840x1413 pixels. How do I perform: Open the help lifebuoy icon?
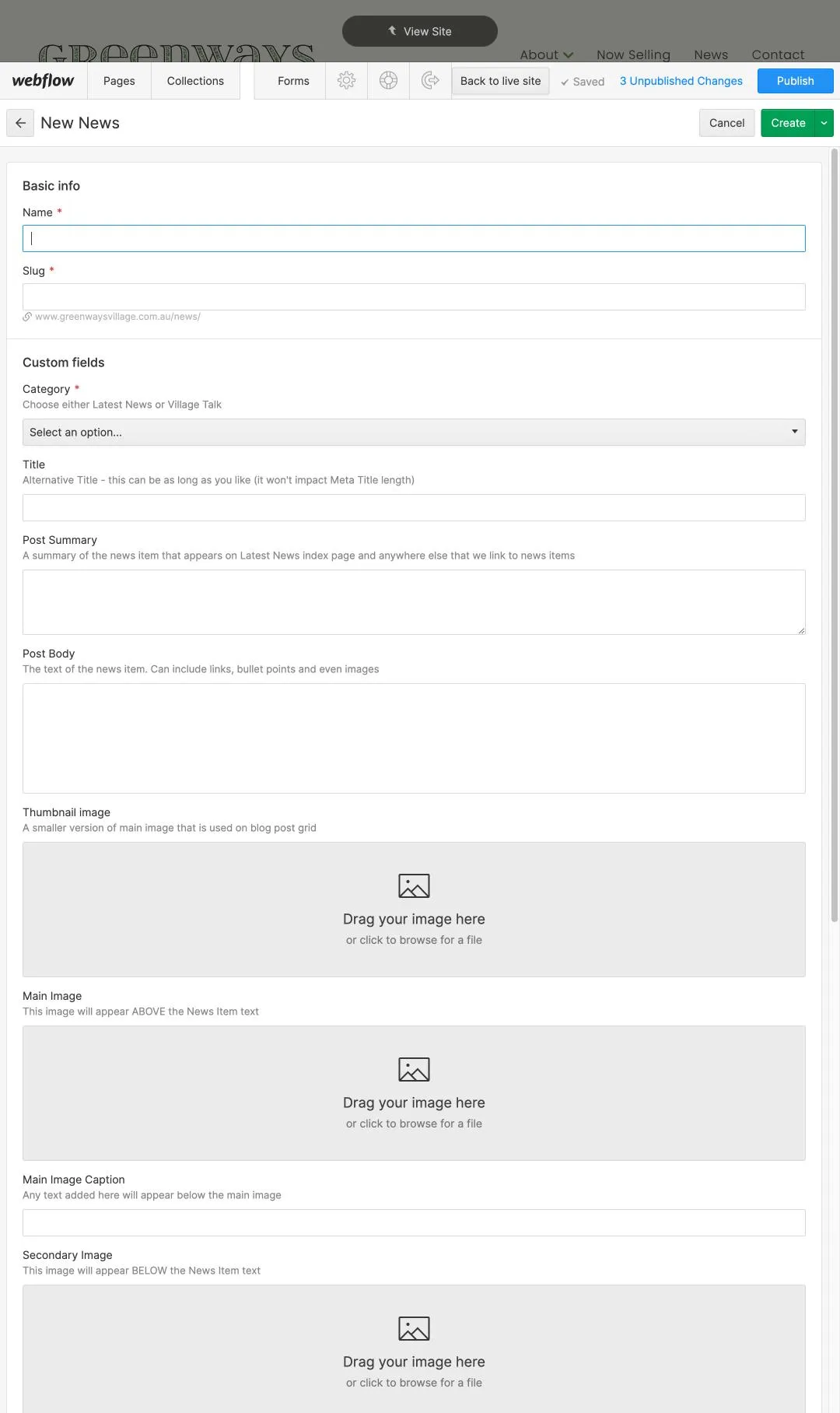388,80
